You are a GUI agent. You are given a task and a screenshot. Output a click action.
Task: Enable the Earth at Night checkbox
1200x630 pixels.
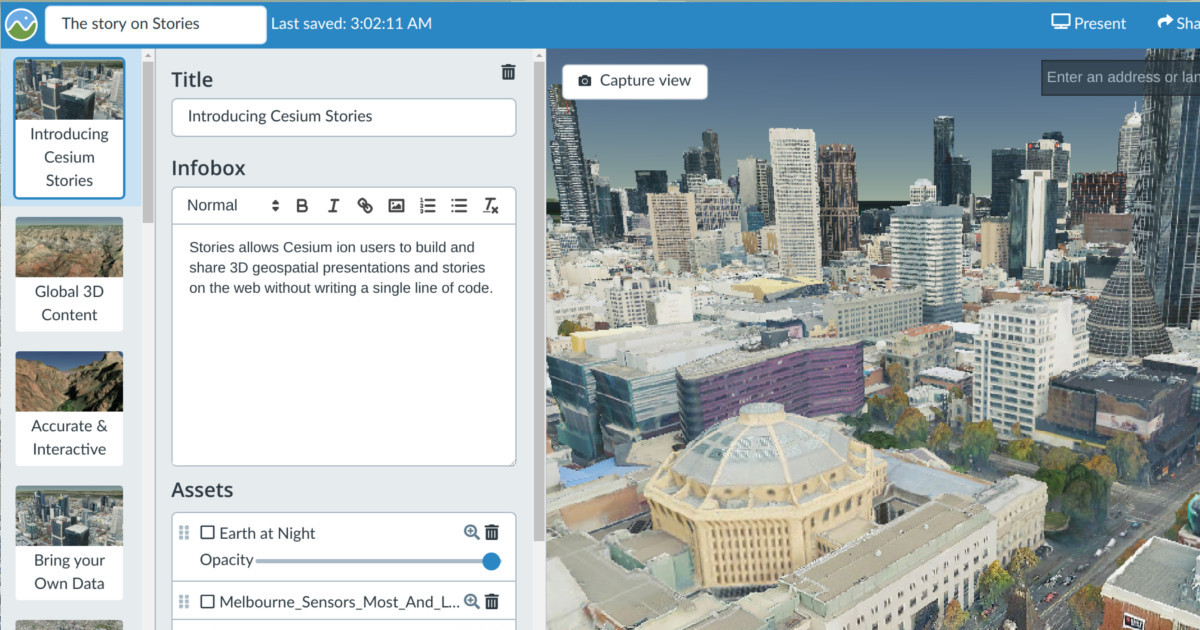(x=208, y=533)
